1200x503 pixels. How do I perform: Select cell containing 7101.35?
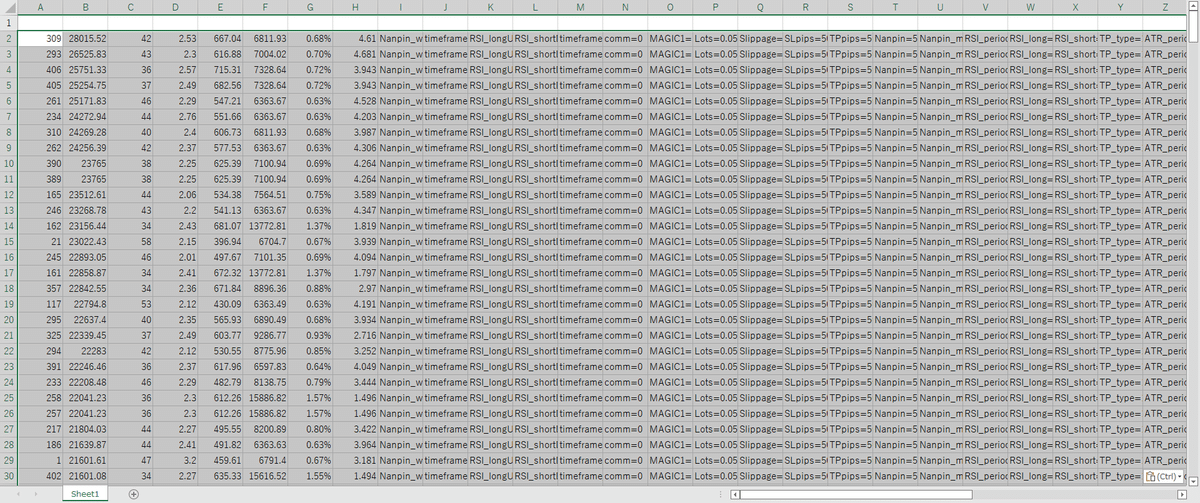[x=265, y=257]
